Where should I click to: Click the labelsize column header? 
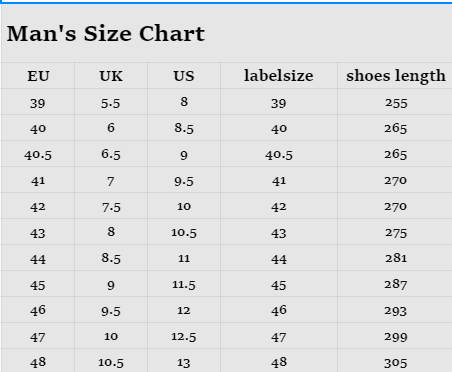coord(279,76)
